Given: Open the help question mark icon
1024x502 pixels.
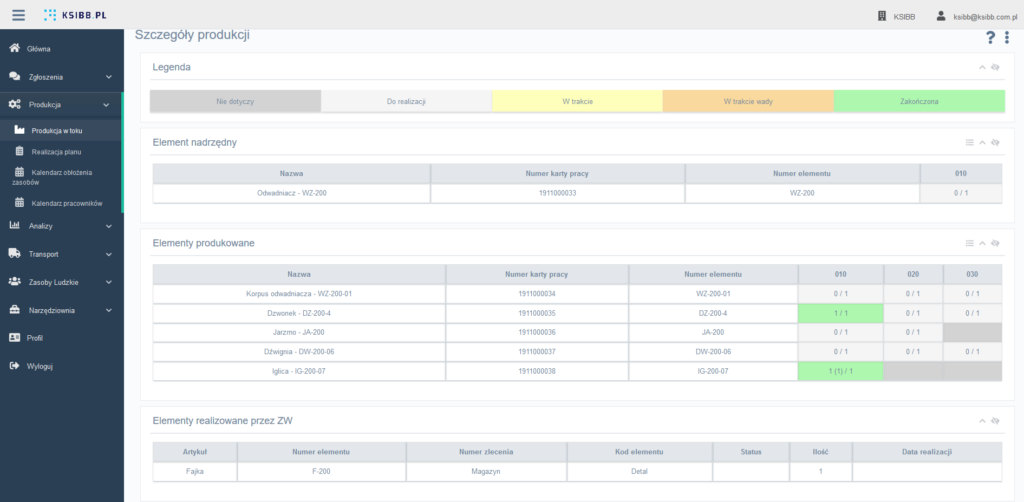Looking at the screenshot, I should point(990,38).
